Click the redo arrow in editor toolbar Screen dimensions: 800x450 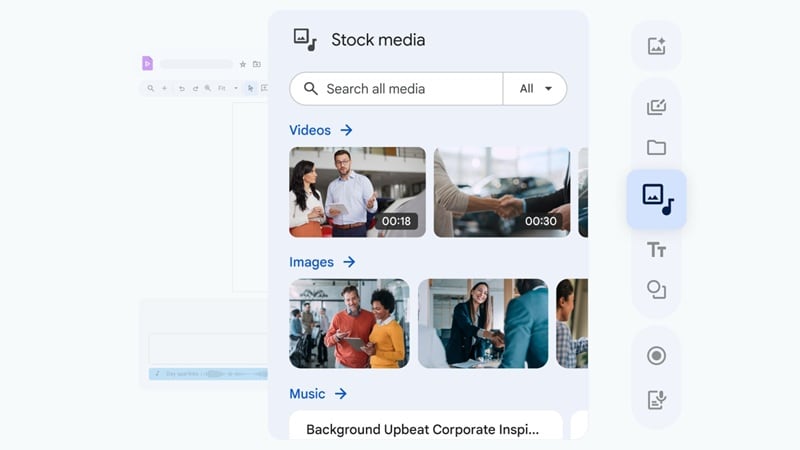[195, 88]
